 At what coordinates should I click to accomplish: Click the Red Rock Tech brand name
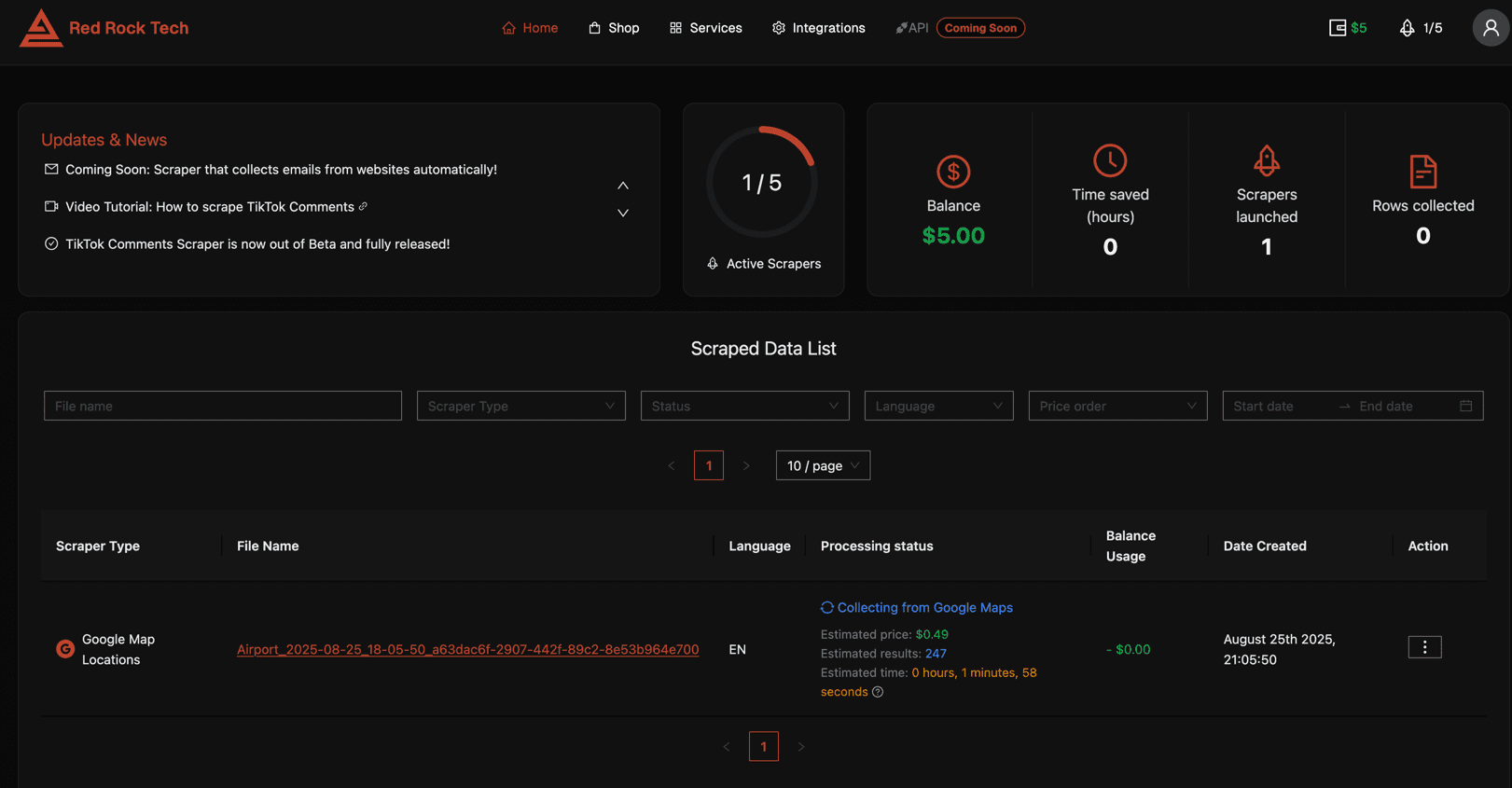(x=129, y=28)
